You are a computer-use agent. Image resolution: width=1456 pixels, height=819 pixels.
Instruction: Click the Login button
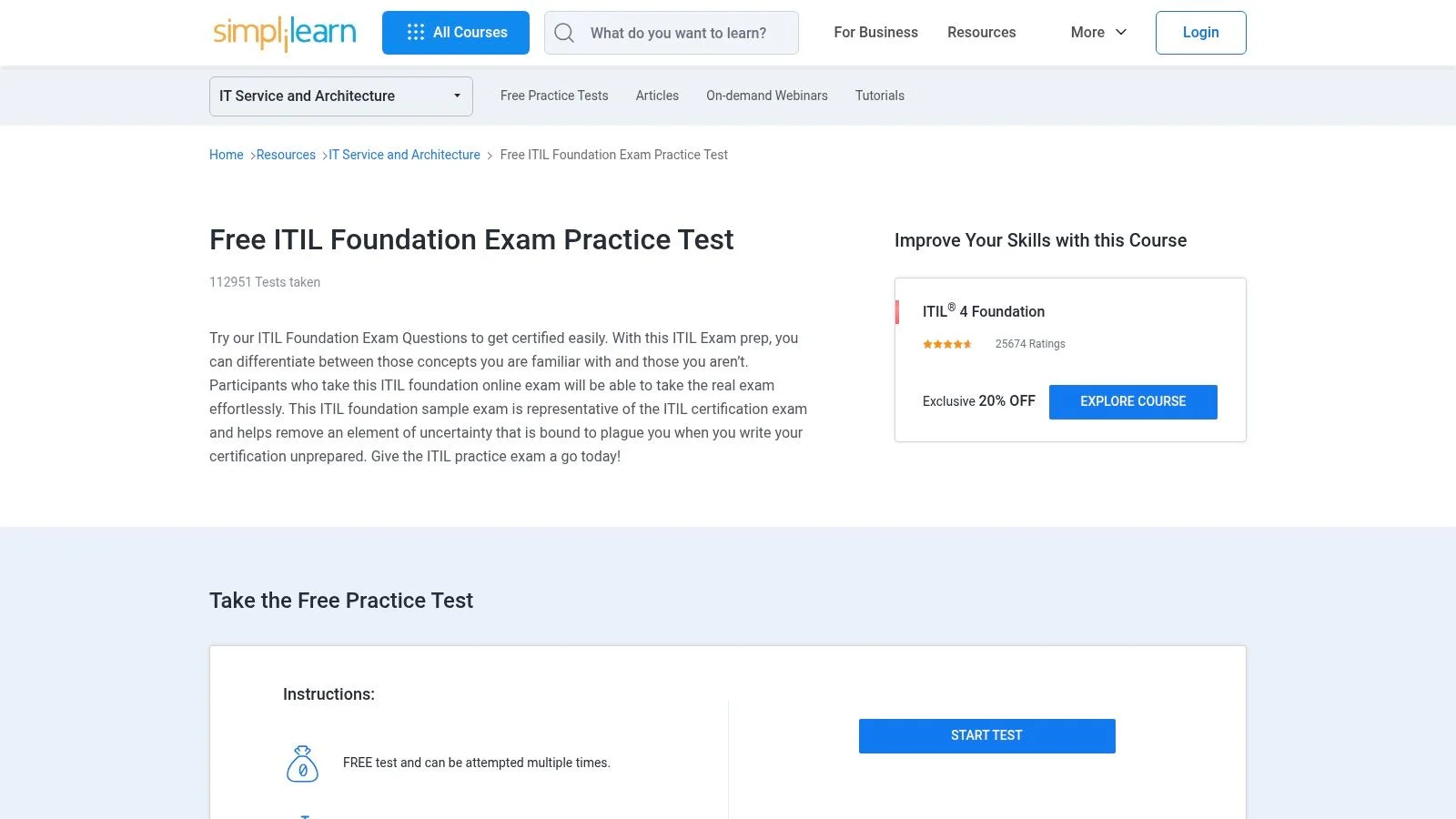pyautogui.click(x=1200, y=32)
